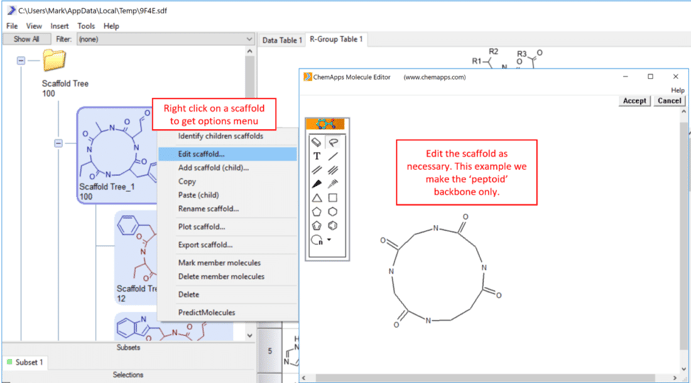Click editor vertical scrollbar down arrow
This screenshot has height=383, width=691.
coord(684,369)
